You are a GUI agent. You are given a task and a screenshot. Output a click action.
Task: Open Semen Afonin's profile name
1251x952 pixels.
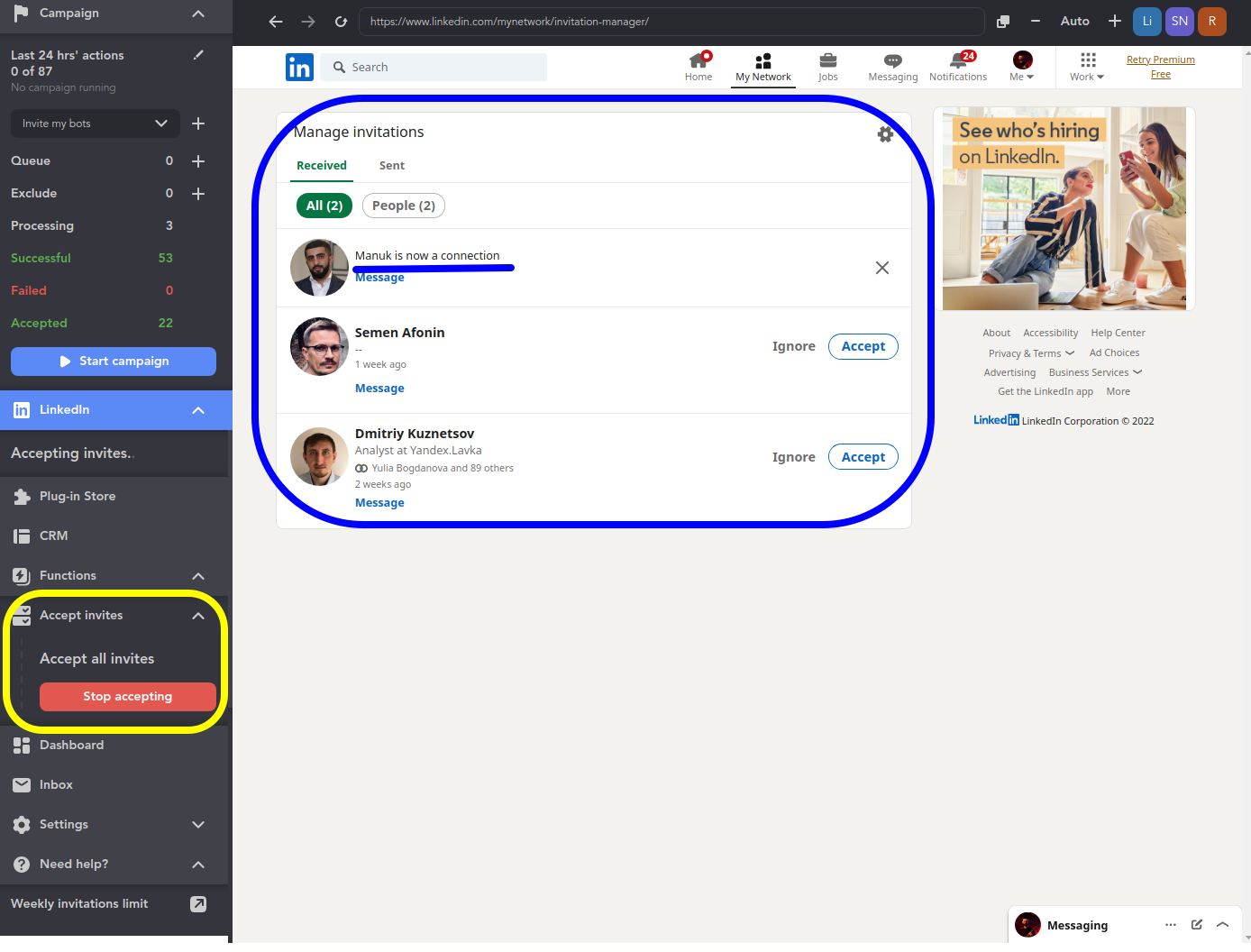coord(400,333)
